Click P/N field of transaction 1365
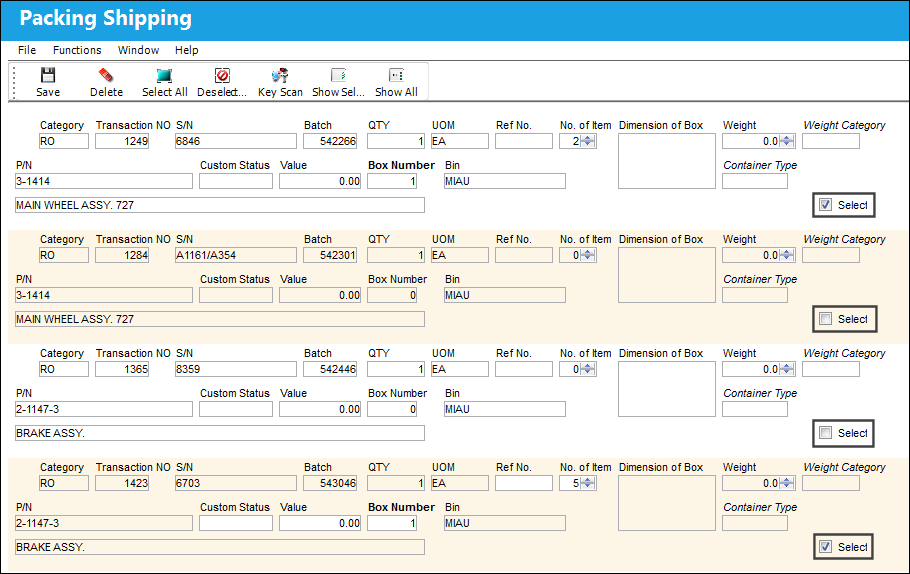 pyautogui.click(x=104, y=409)
